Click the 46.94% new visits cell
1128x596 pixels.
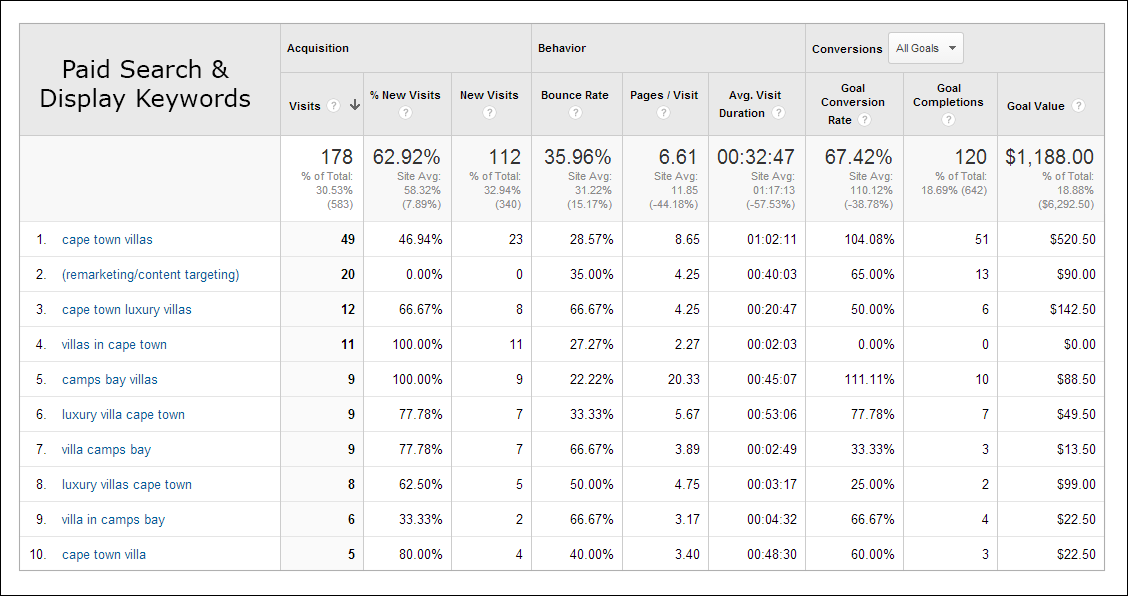point(420,240)
